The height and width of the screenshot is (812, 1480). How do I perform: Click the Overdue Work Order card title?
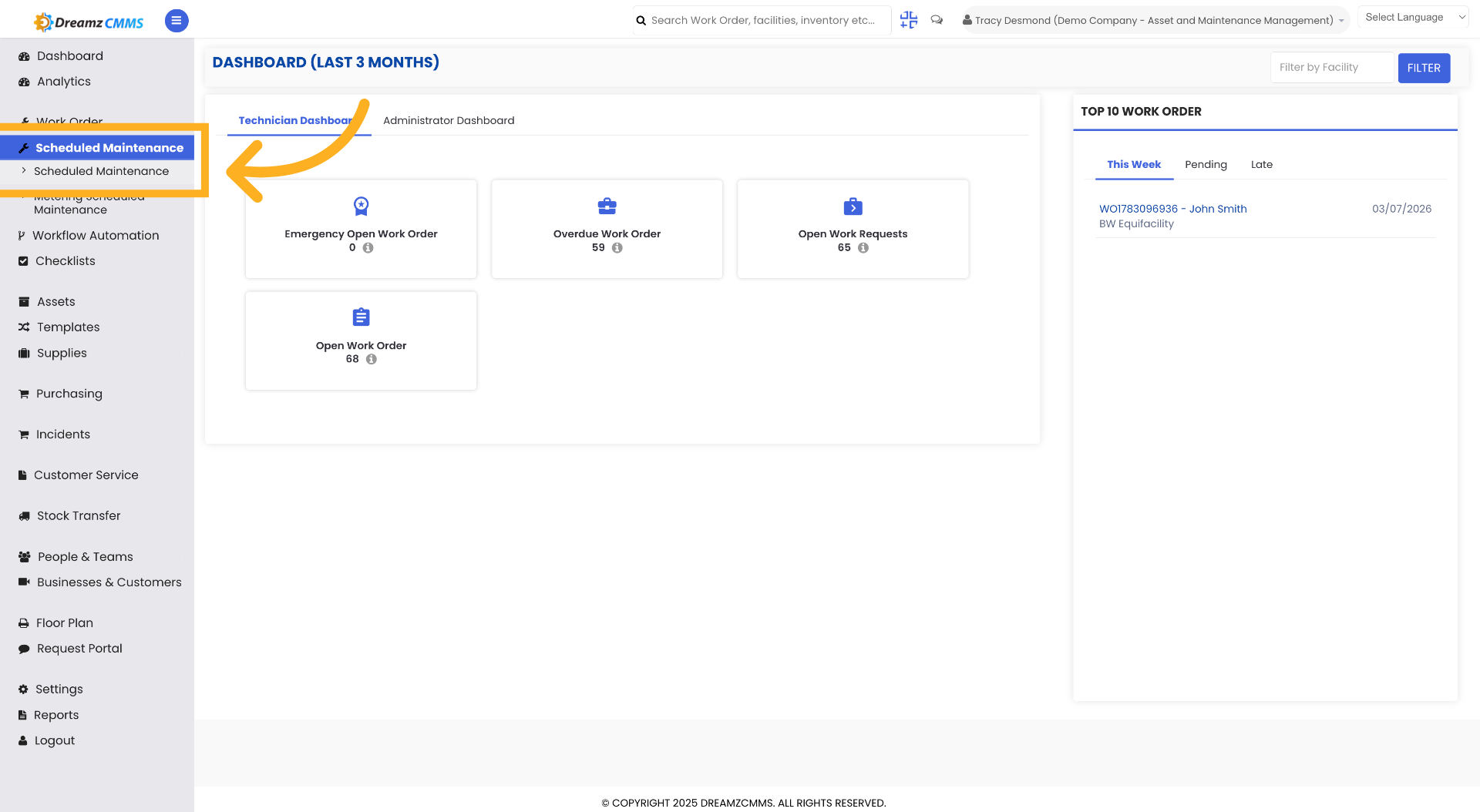point(607,234)
